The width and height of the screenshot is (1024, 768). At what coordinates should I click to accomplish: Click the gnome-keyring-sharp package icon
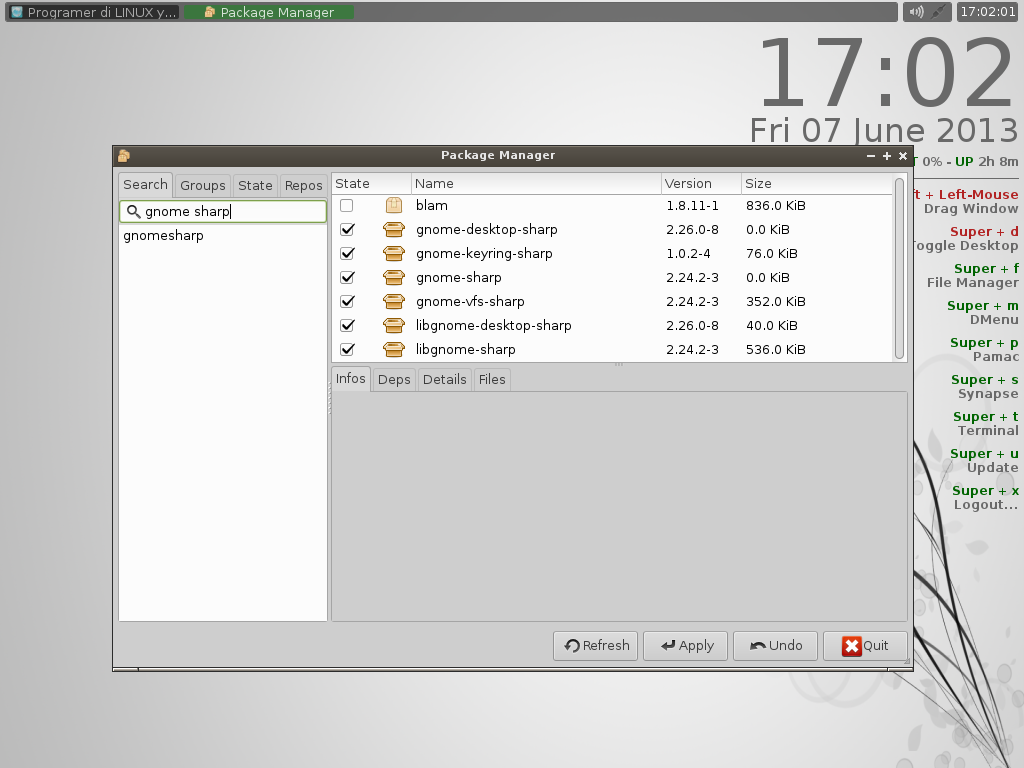394,254
